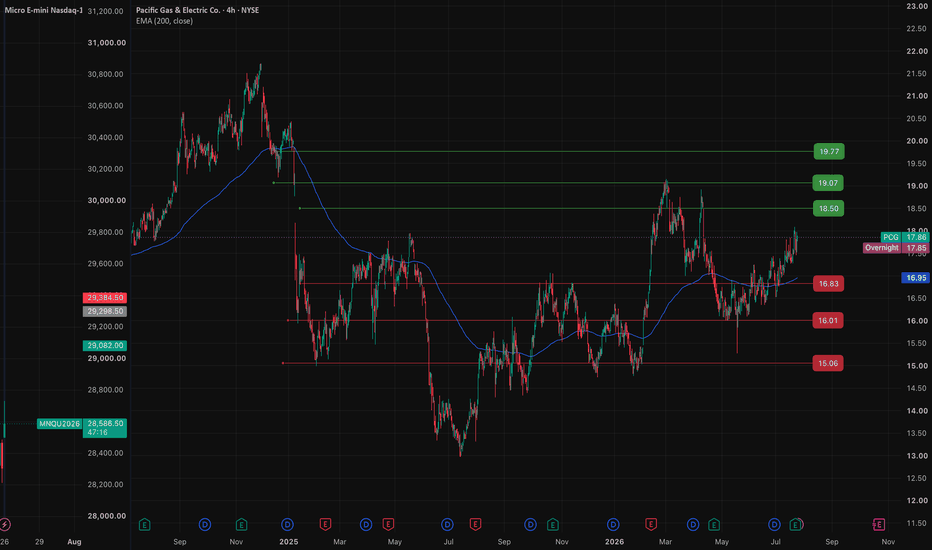
Task: Open the green earnings marker near May 2026
Action: tap(714, 524)
